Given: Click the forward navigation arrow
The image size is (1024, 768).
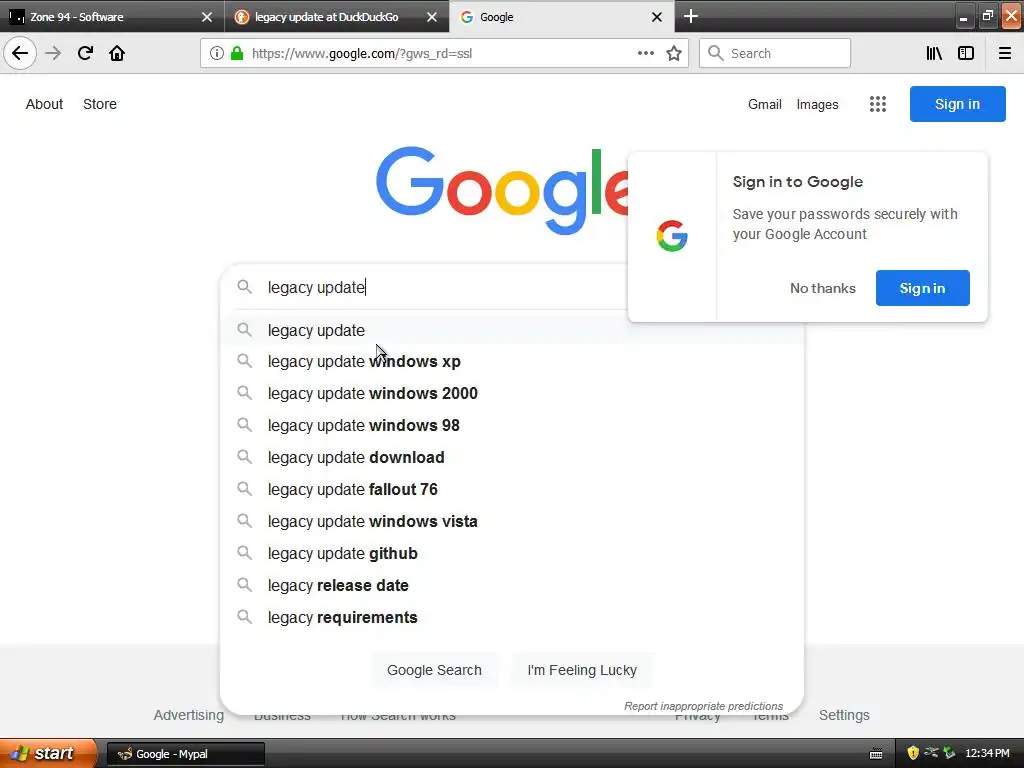Looking at the screenshot, I should pos(53,53).
